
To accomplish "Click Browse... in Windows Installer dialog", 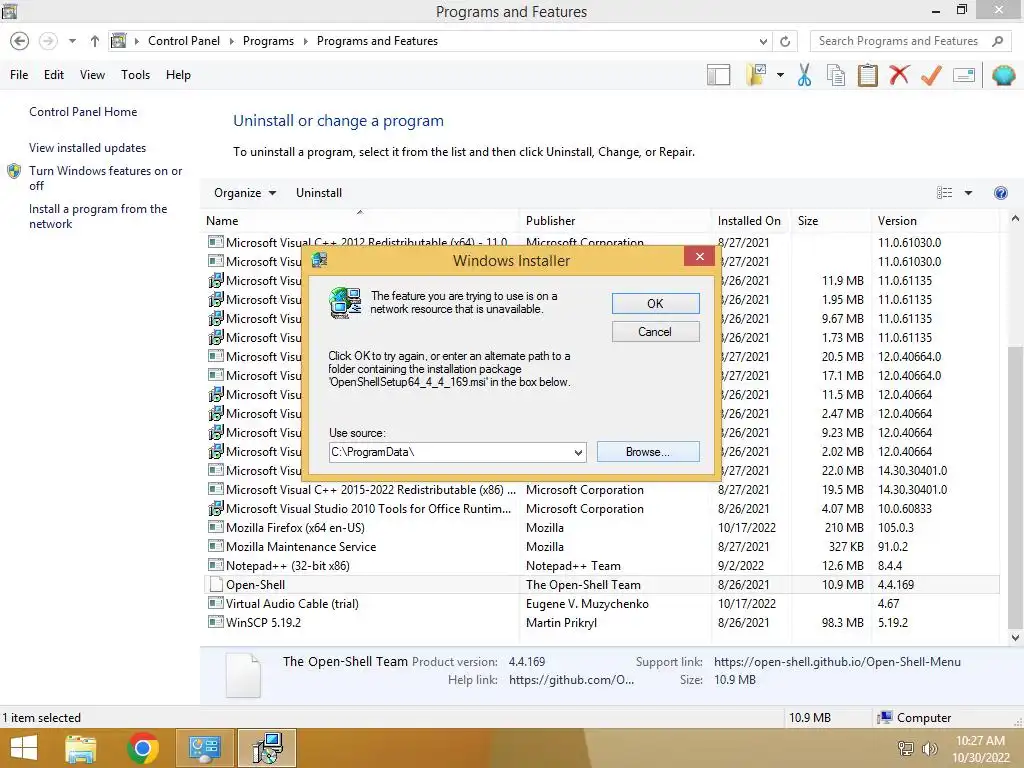I will pos(648,452).
